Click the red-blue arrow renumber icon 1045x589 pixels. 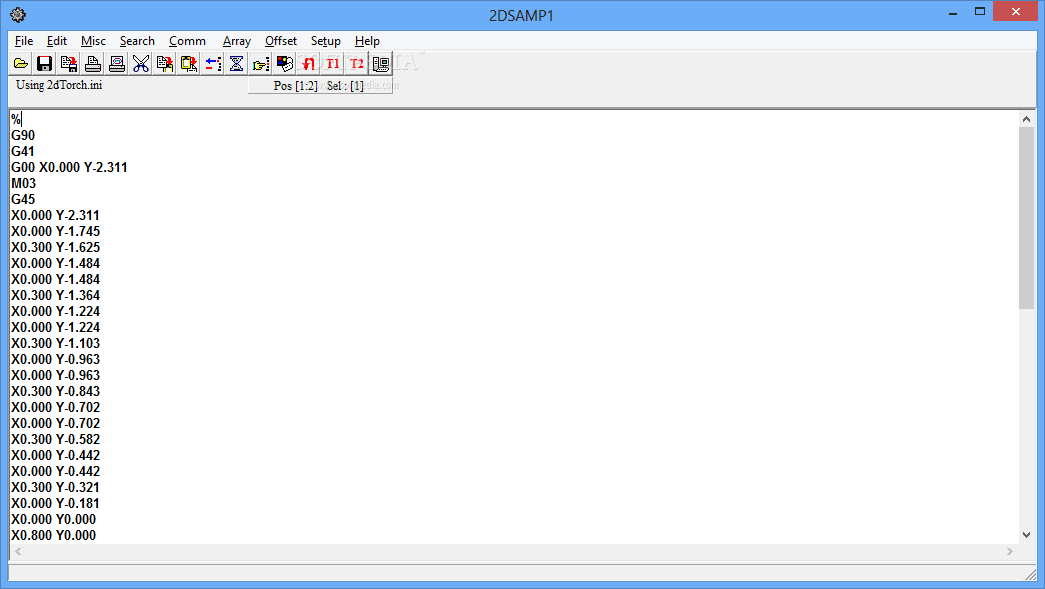pos(213,64)
